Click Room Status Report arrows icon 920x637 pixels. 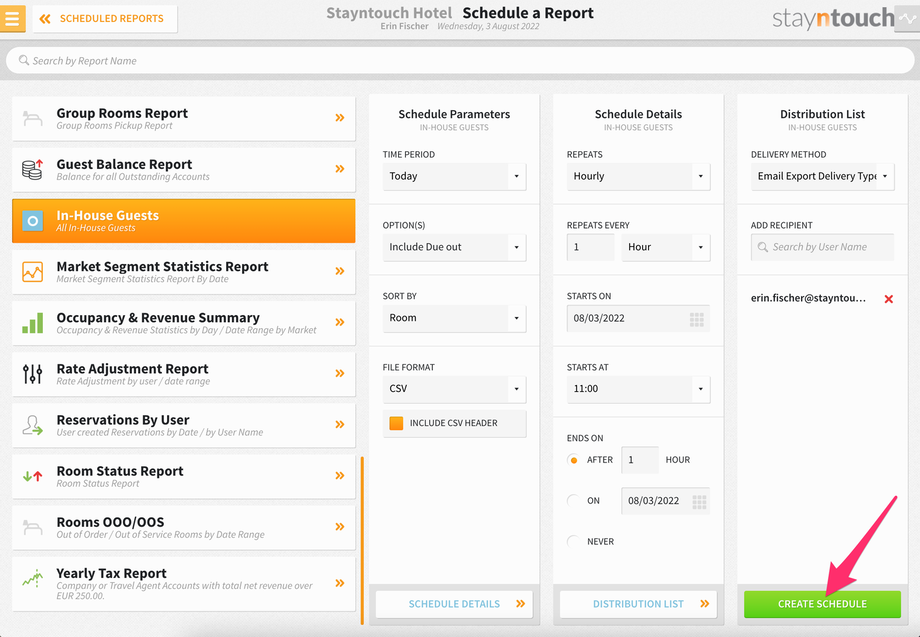pos(32,476)
